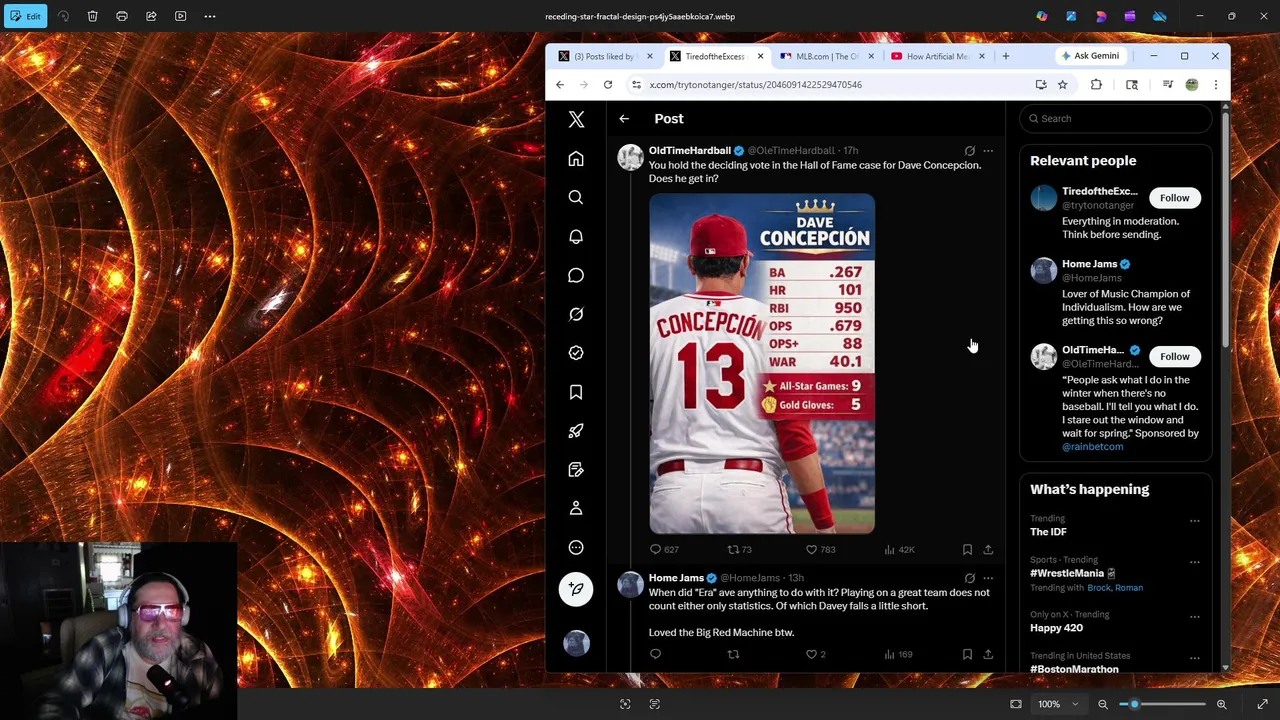Repost OldTimeHardball post (73)

pos(739,549)
